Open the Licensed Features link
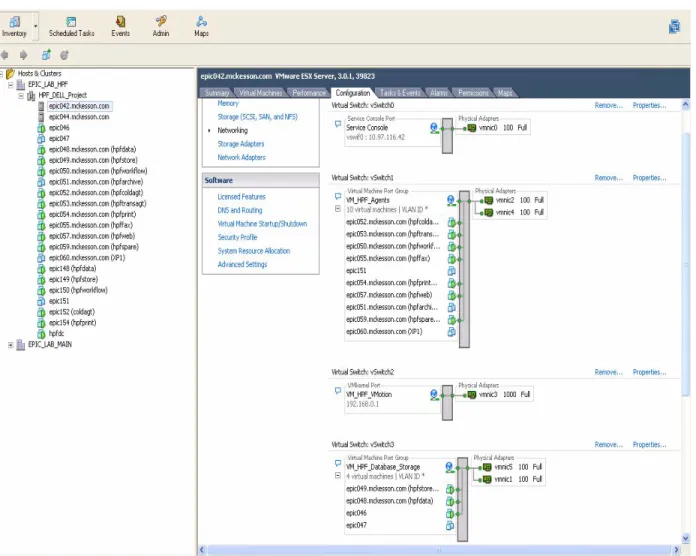This screenshot has width=696, height=556. coord(241,197)
